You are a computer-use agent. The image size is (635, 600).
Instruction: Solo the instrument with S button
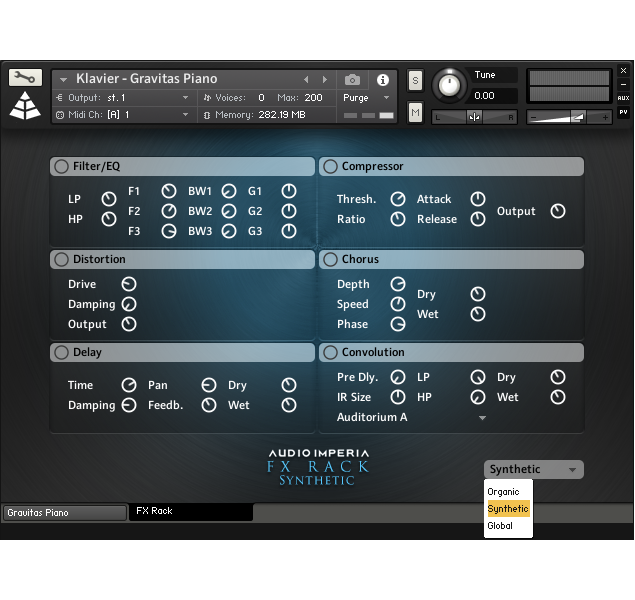coord(415,81)
